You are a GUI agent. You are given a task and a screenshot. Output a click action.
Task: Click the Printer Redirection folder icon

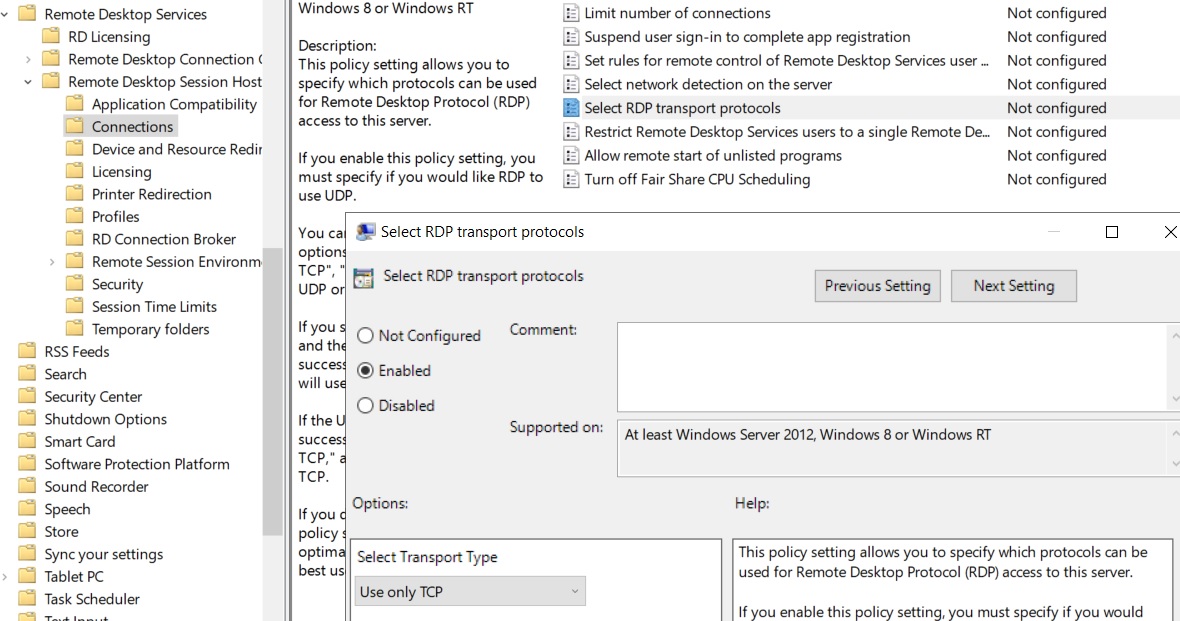(75, 194)
